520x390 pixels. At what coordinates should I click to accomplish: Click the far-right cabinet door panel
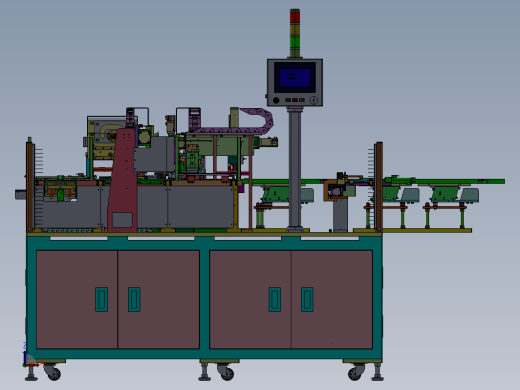click(332, 299)
